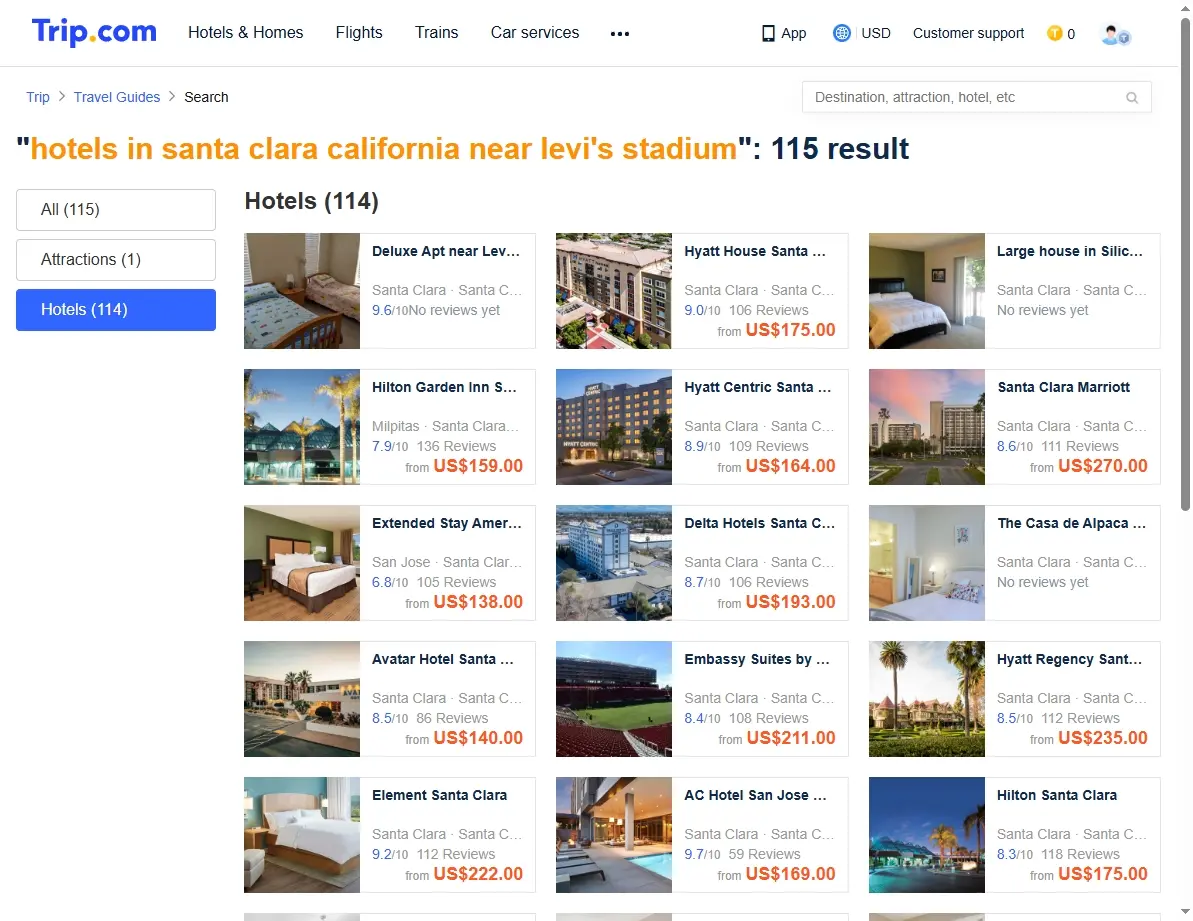Screen dimensions: 1193x921
Task: Click the search magnifier icon
Action: [x=1132, y=97]
